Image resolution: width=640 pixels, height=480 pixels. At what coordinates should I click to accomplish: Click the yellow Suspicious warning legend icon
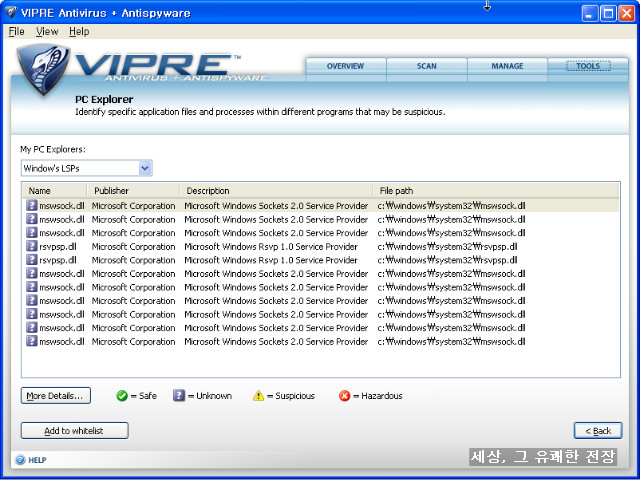(x=258, y=396)
